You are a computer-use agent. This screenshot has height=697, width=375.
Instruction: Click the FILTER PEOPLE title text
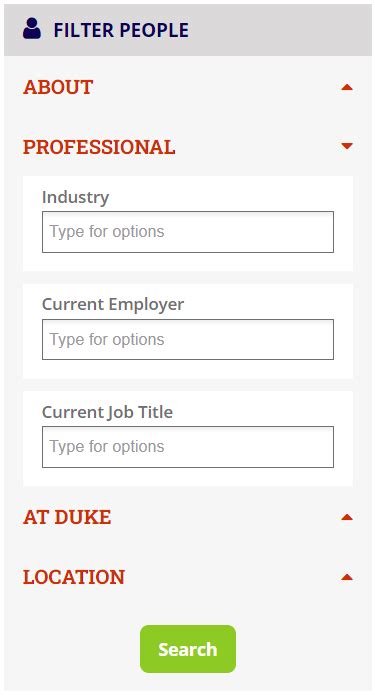(x=121, y=30)
